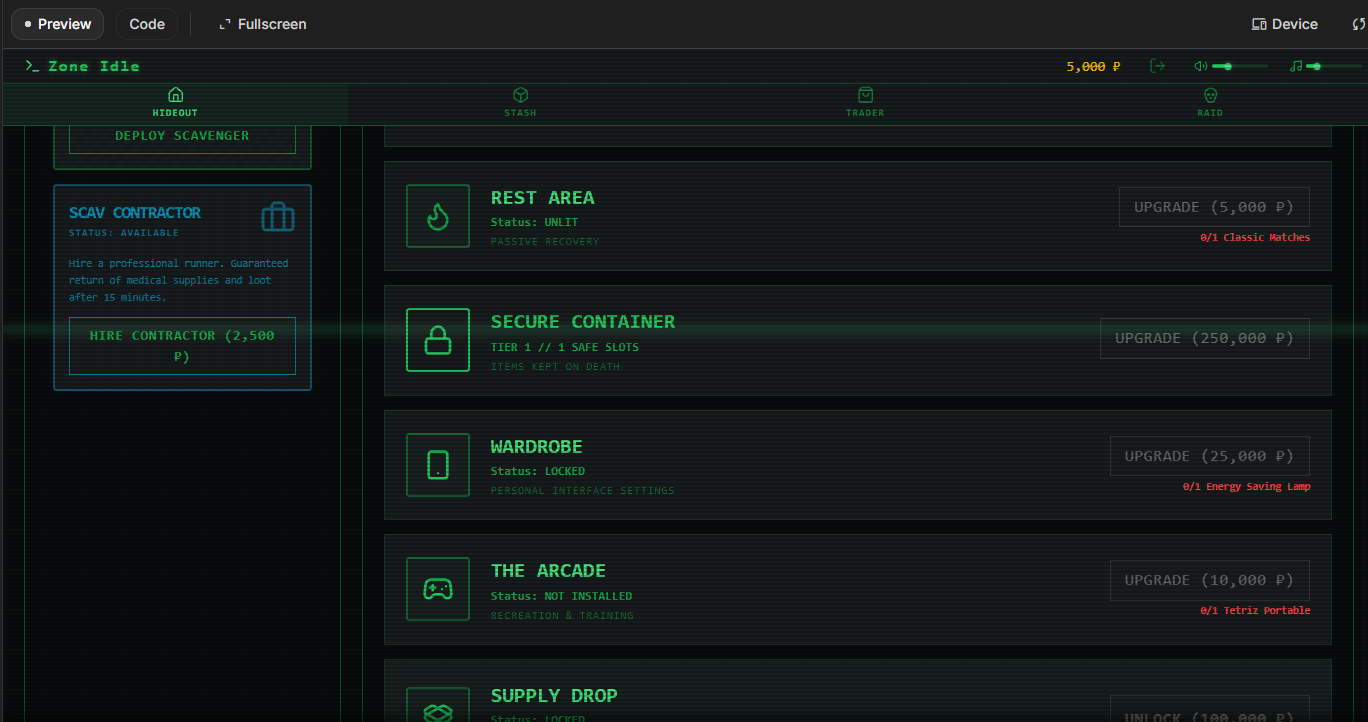This screenshot has height=722, width=1368.
Task: Go to the Raid tab
Action: (x=1210, y=102)
